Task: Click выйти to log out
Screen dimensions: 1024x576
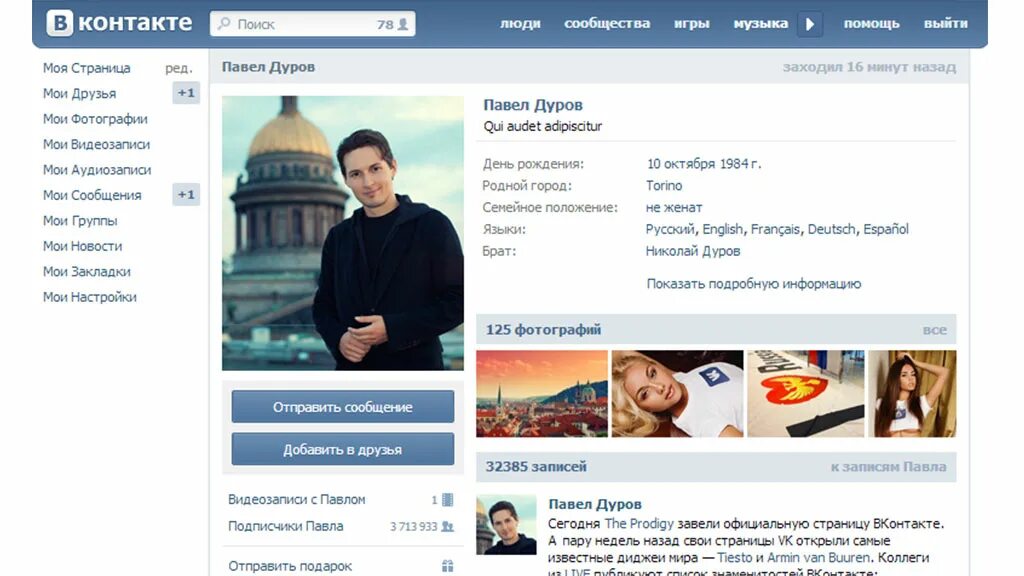Action: coord(945,24)
